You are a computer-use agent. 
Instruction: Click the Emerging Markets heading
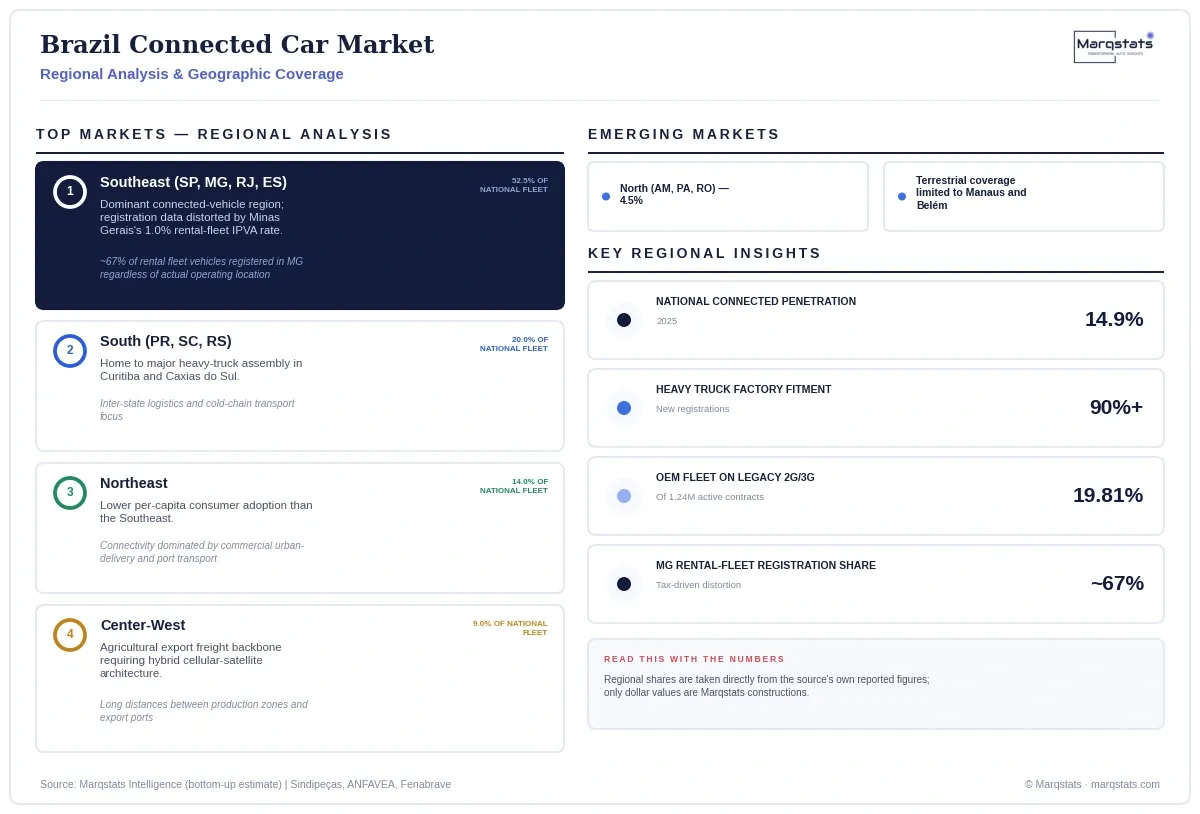(684, 134)
